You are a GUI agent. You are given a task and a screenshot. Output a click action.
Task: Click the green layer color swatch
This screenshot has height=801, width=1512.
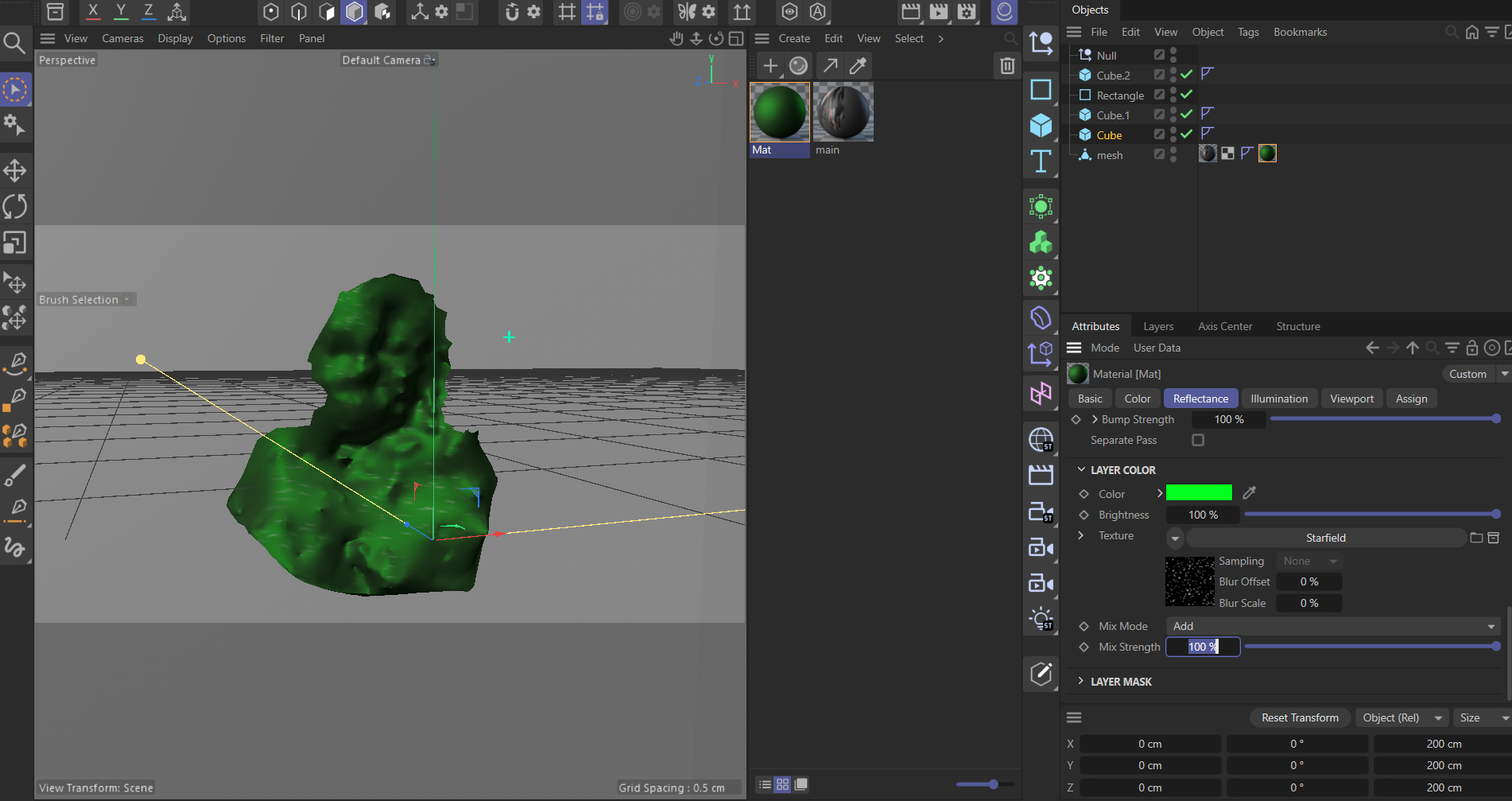click(1199, 493)
